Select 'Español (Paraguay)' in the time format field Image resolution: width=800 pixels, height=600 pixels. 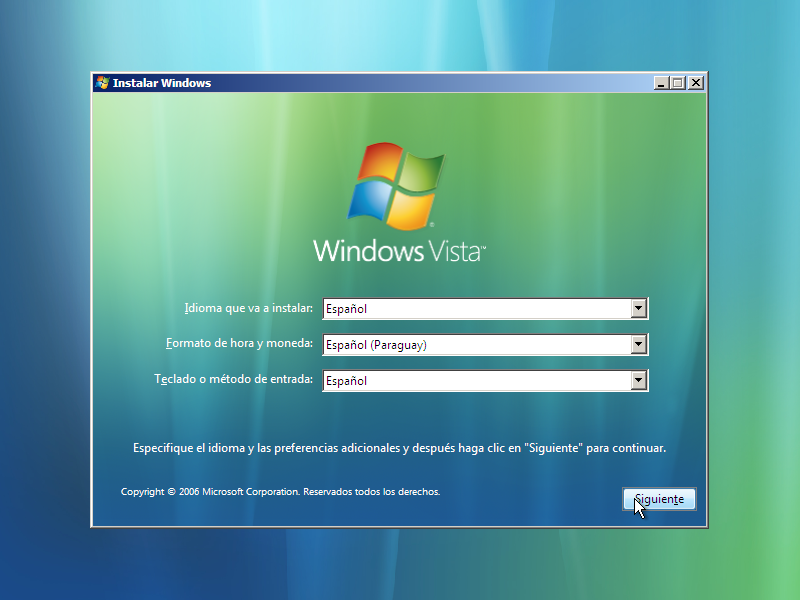coord(450,344)
